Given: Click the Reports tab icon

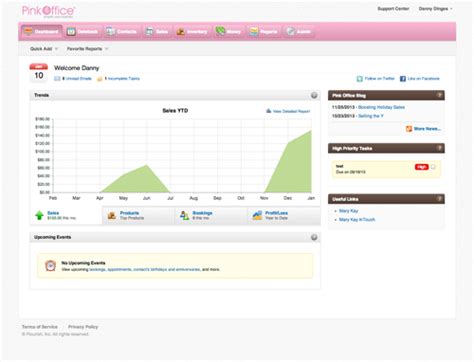Looking at the screenshot, I should pyautogui.click(x=254, y=32).
